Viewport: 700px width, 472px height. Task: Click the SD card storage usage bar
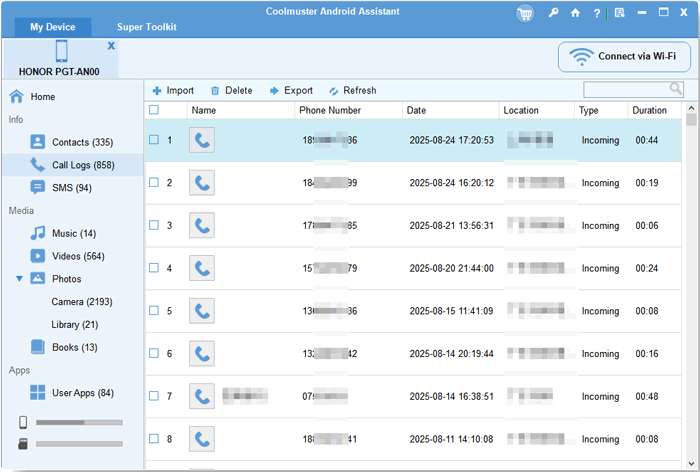[x=79, y=444]
